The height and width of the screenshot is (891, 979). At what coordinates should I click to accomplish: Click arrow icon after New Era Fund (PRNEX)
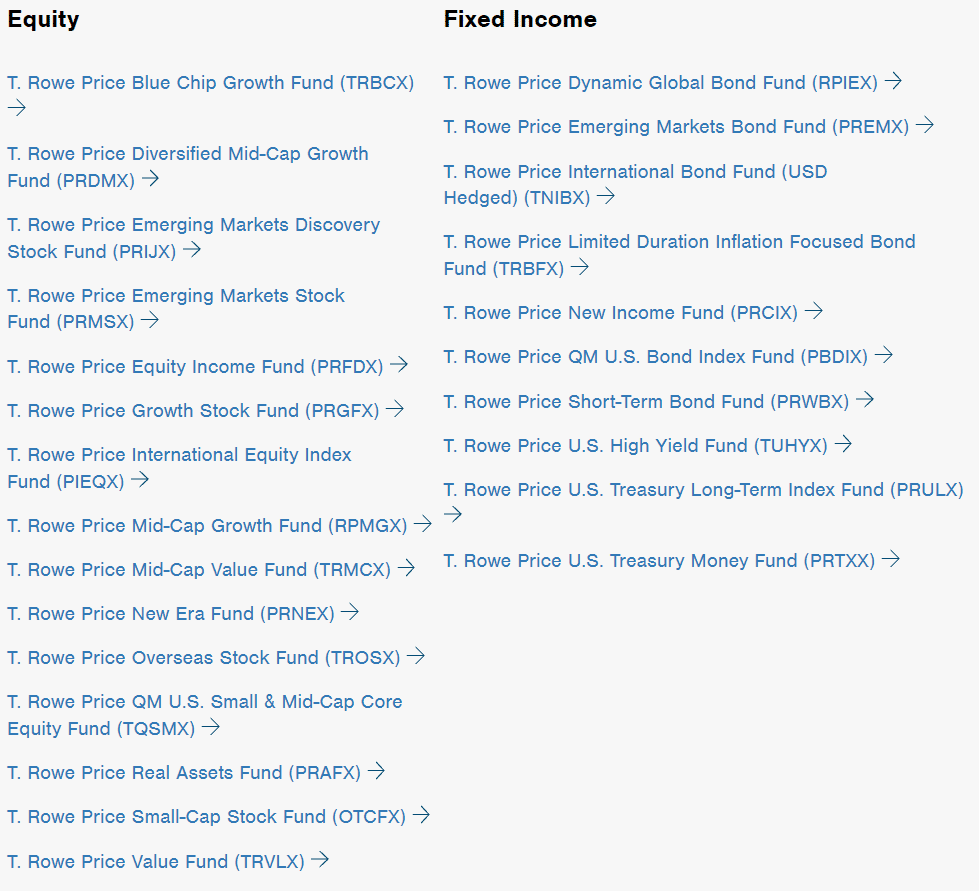coord(350,611)
